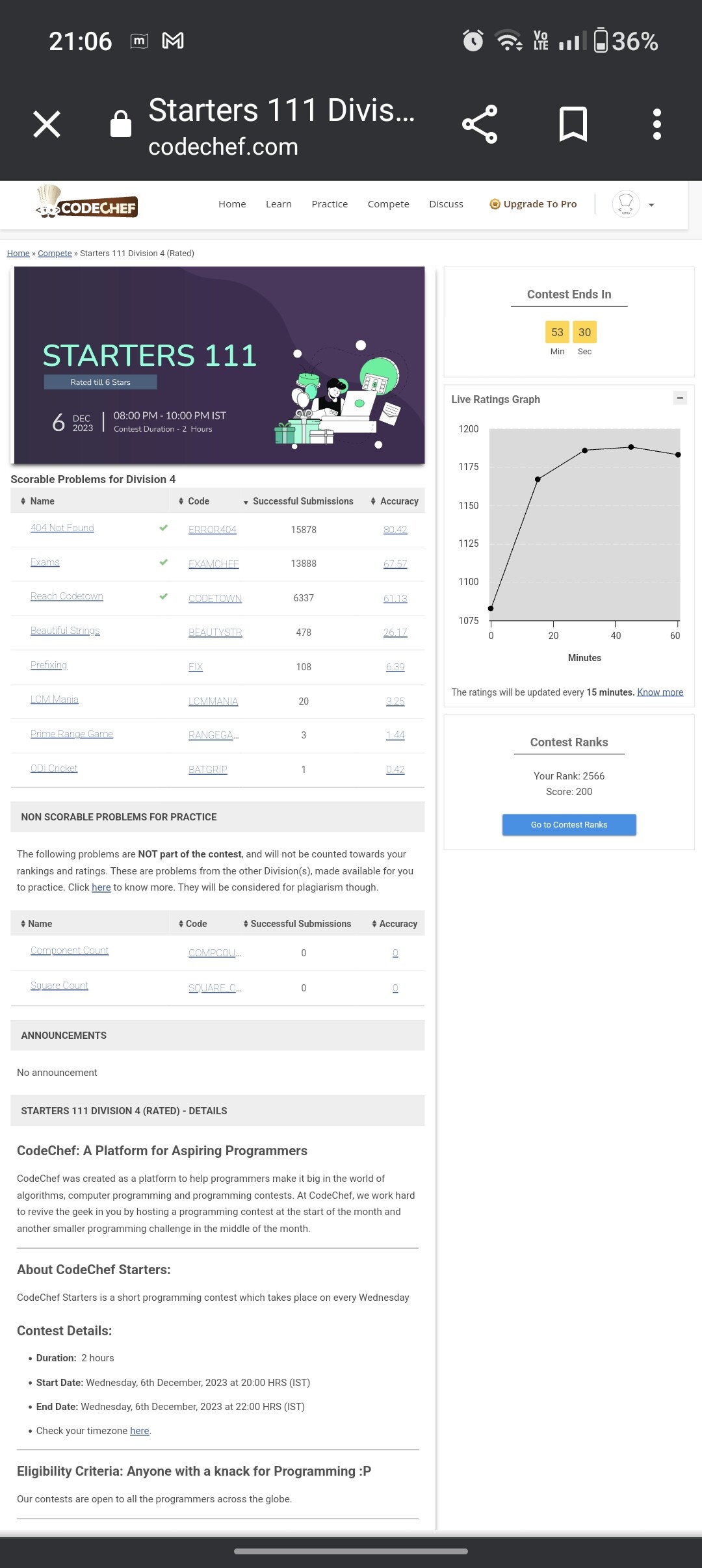Sort practice problems by Name column
Image resolution: width=702 pixels, height=1568 pixels.
(36, 924)
